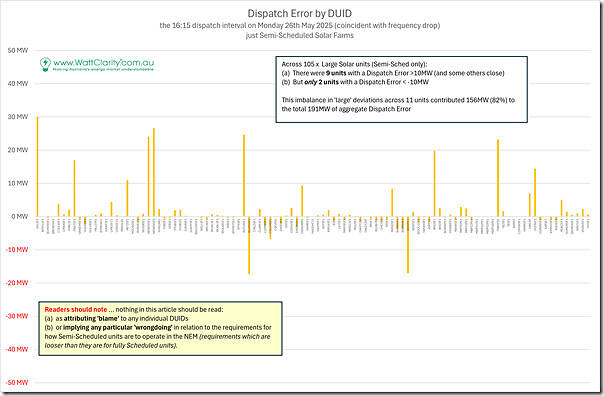Click the bar peaking near 11 MW
The width and height of the screenshot is (604, 396).
127,198
